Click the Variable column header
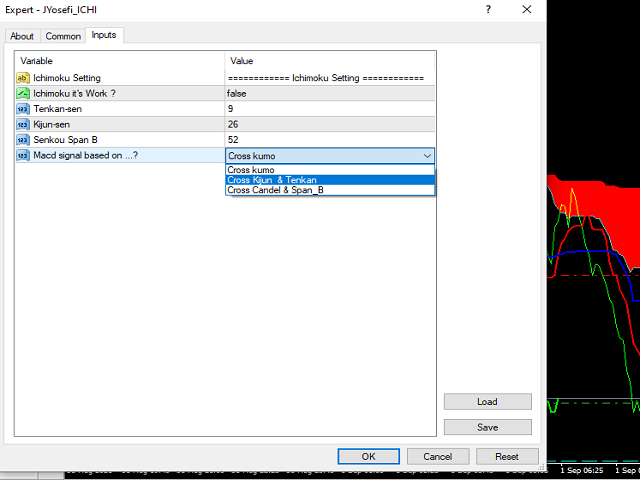Viewport: 640px width, 480px height. 120,61
